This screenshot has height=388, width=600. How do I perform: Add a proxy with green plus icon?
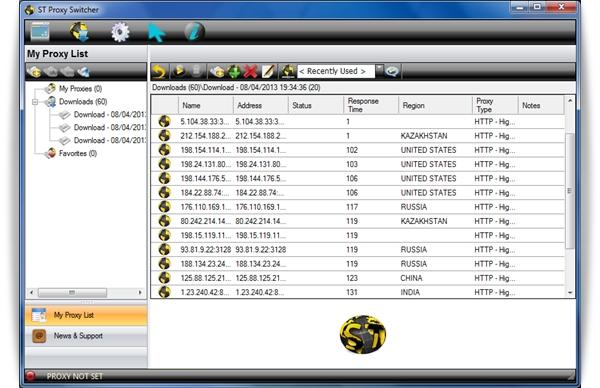coord(234,71)
